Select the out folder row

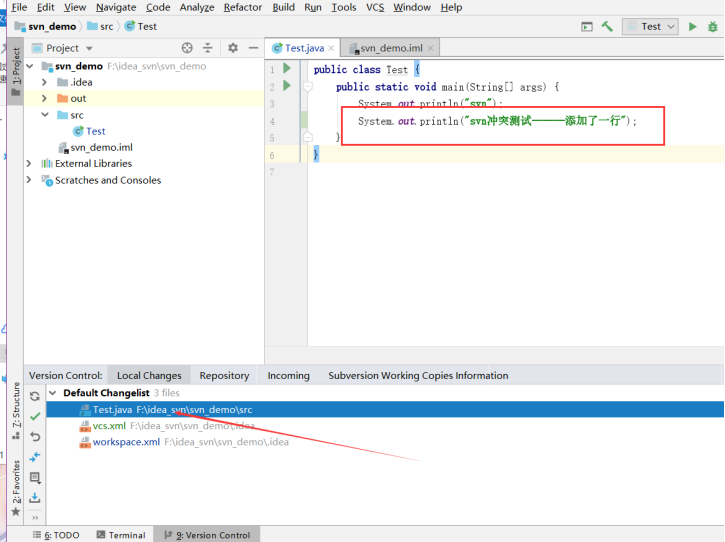click(x=144, y=99)
